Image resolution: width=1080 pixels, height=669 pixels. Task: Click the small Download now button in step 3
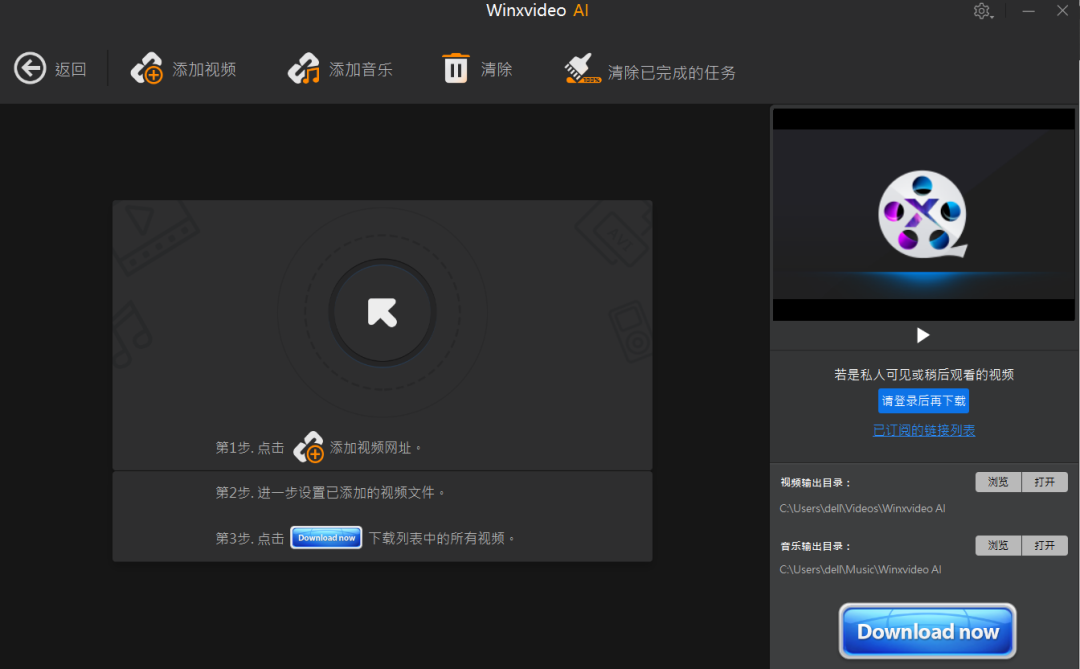[x=326, y=537]
